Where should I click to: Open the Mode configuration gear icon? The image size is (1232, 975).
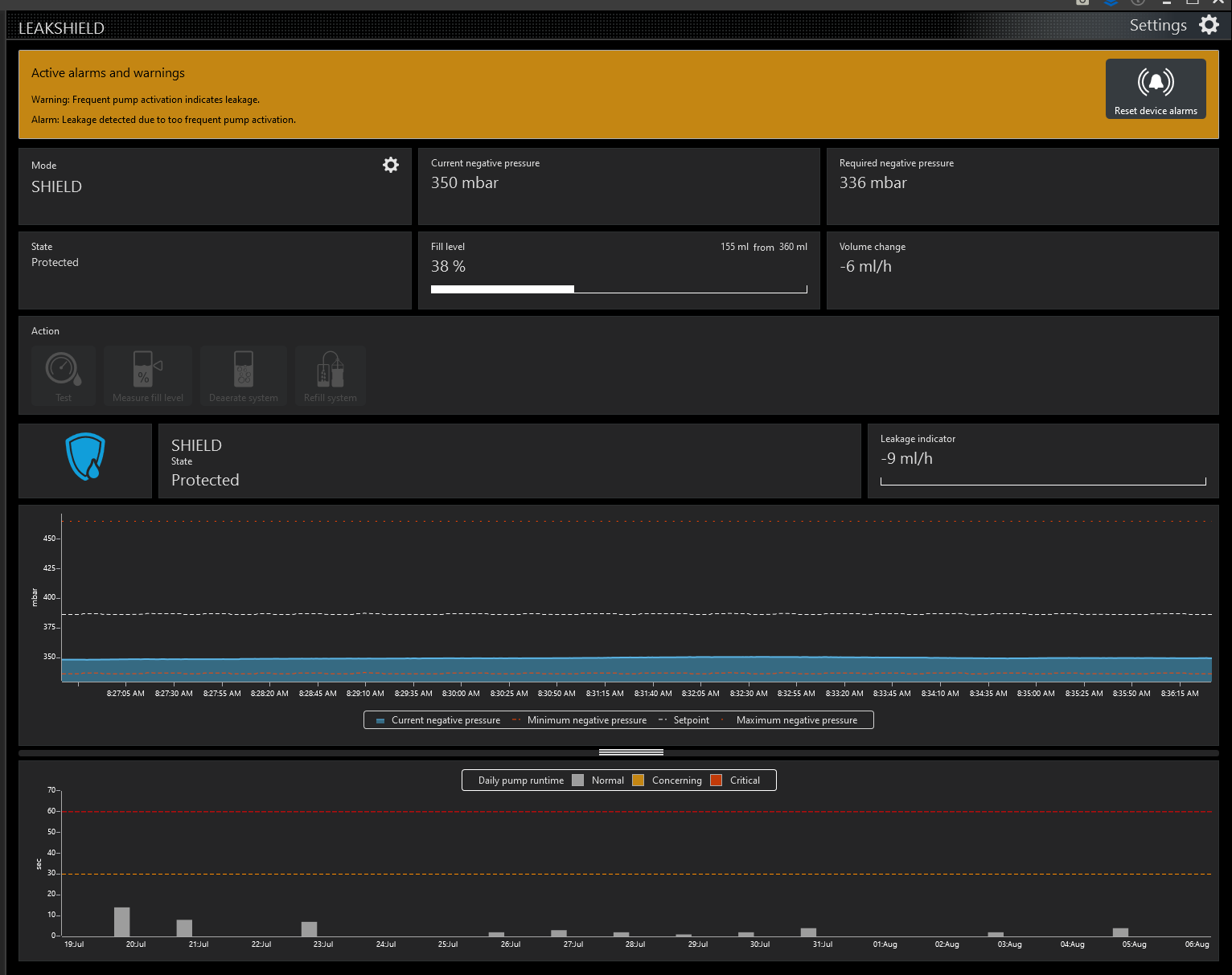tap(391, 165)
